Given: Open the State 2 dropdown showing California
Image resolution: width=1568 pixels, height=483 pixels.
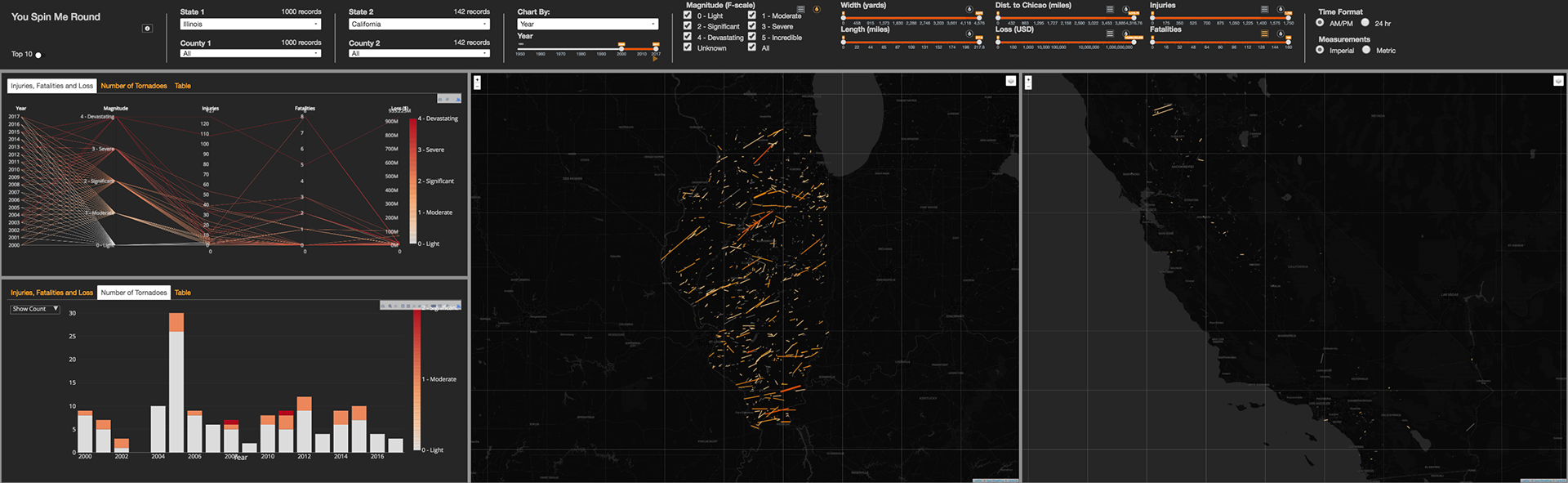Looking at the screenshot, I should [x=419, y=25].
